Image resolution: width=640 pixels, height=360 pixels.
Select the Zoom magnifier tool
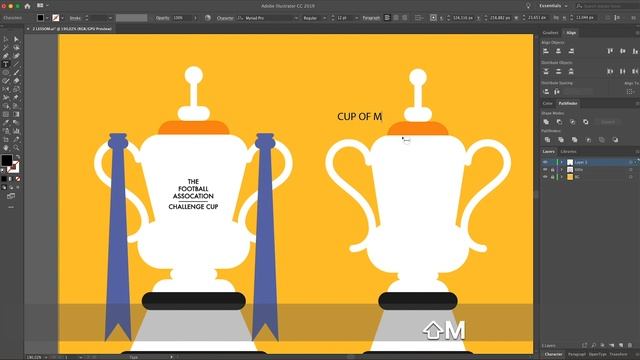click(x=16, y=148)
